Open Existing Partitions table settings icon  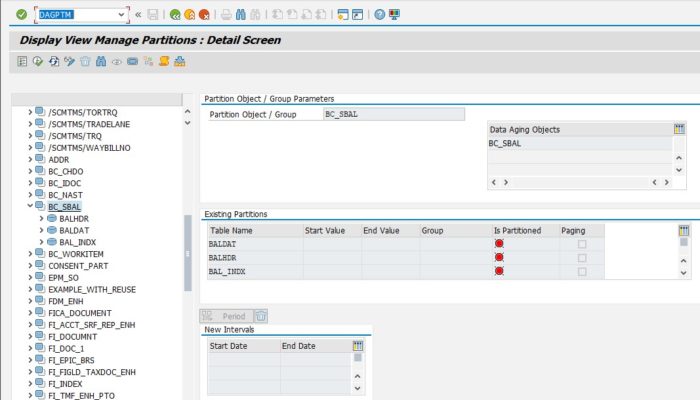click(x=683, y=230)
